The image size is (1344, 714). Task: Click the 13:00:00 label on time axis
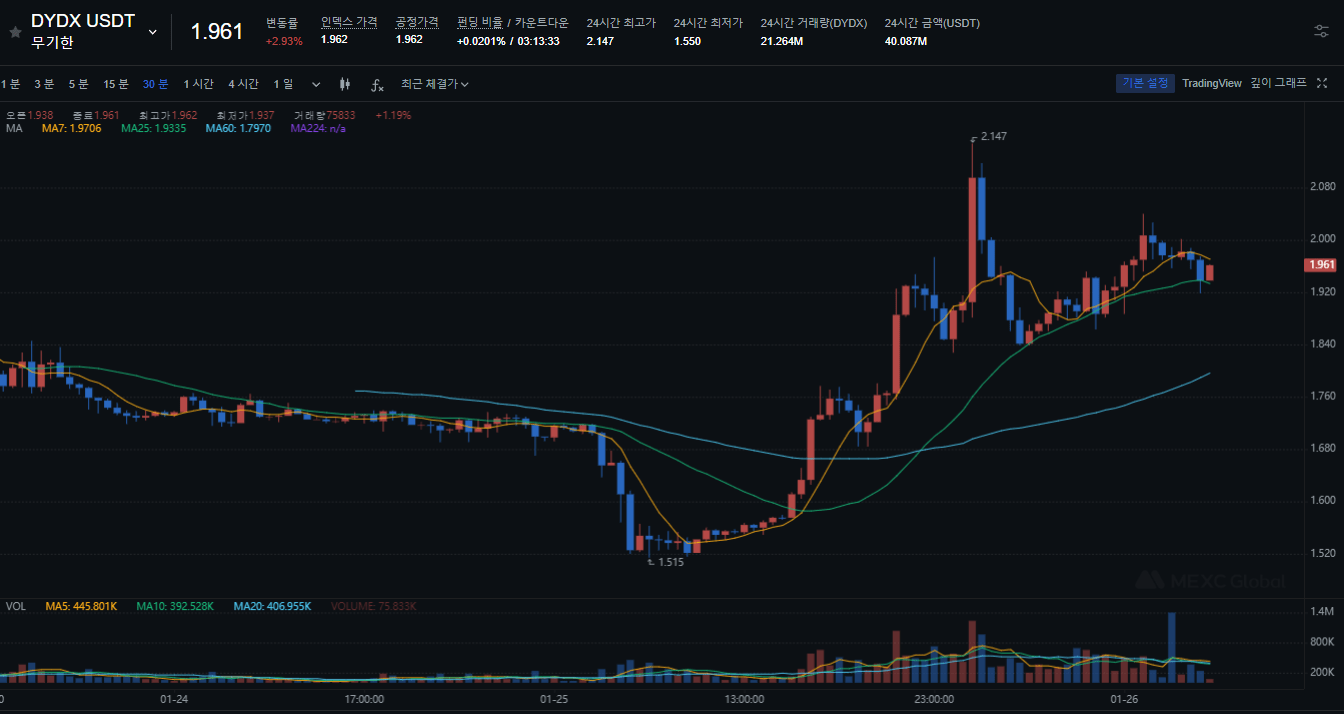pyautogui.click(x=744, y=698)
